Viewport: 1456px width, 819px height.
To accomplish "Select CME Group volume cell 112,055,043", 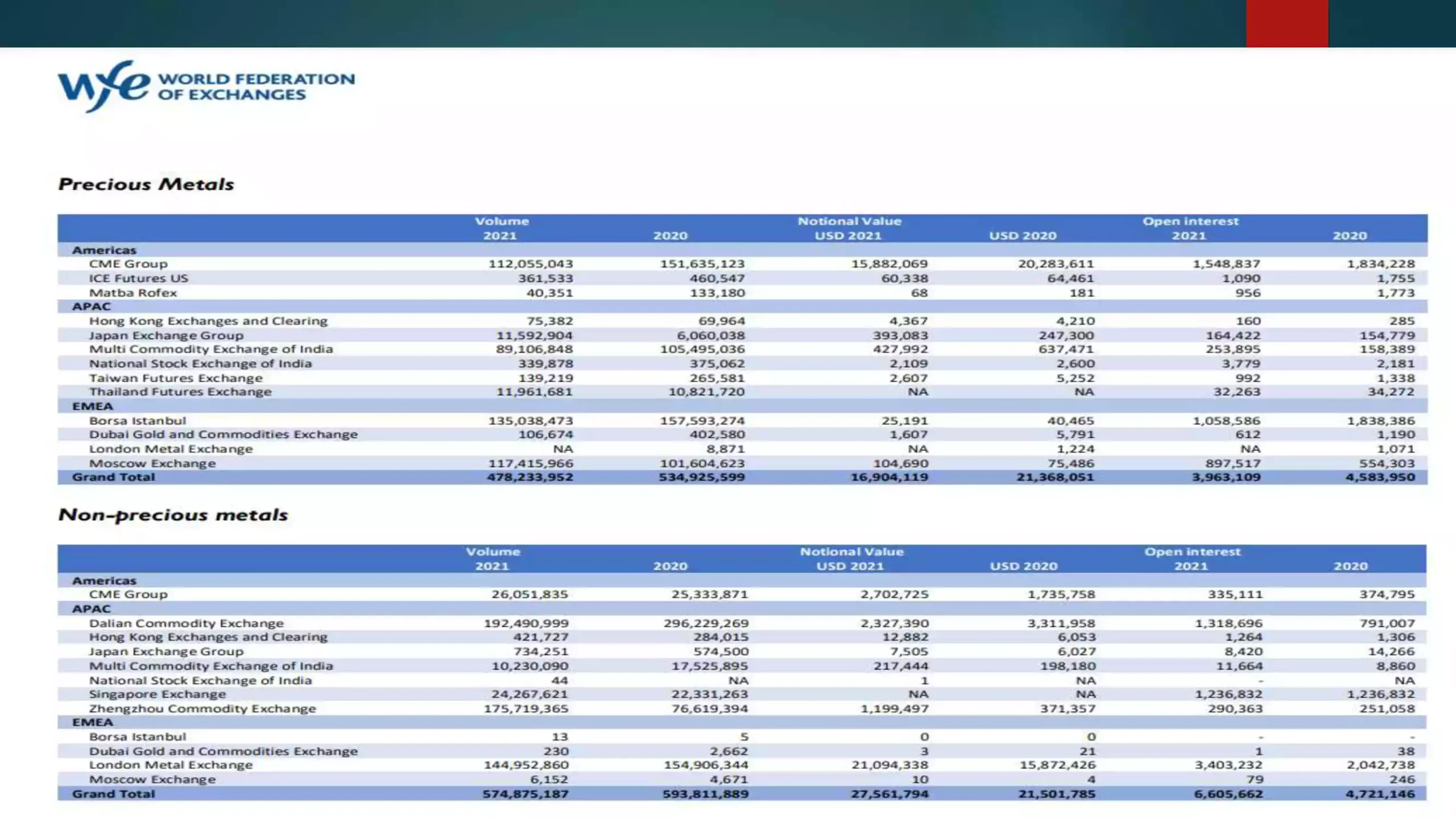I will (x=531, y=264).
